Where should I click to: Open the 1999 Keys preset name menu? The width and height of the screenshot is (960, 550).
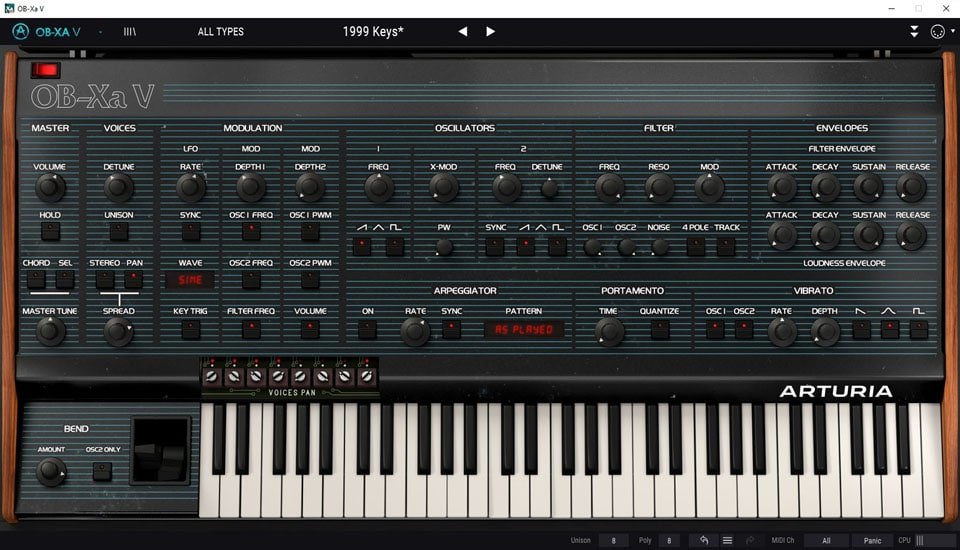click(373, 31)
